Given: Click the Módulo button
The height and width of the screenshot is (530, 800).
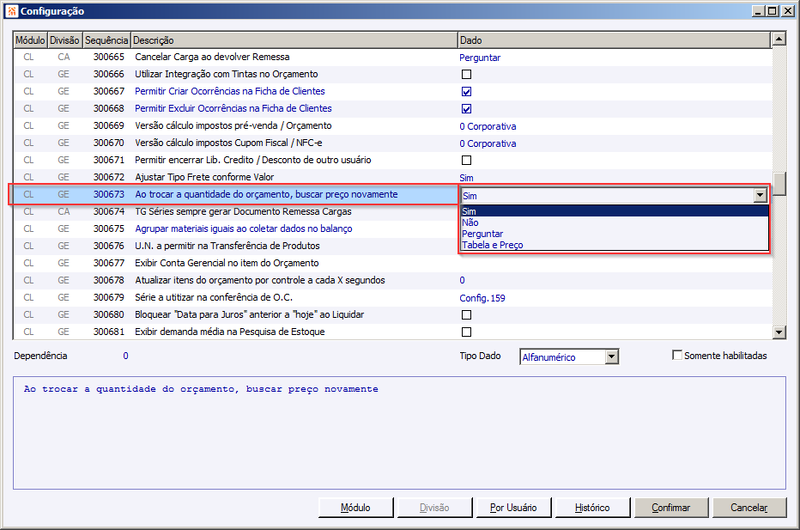Looking at the screenshot, I should pyautogui.click(x=356, y=508).
